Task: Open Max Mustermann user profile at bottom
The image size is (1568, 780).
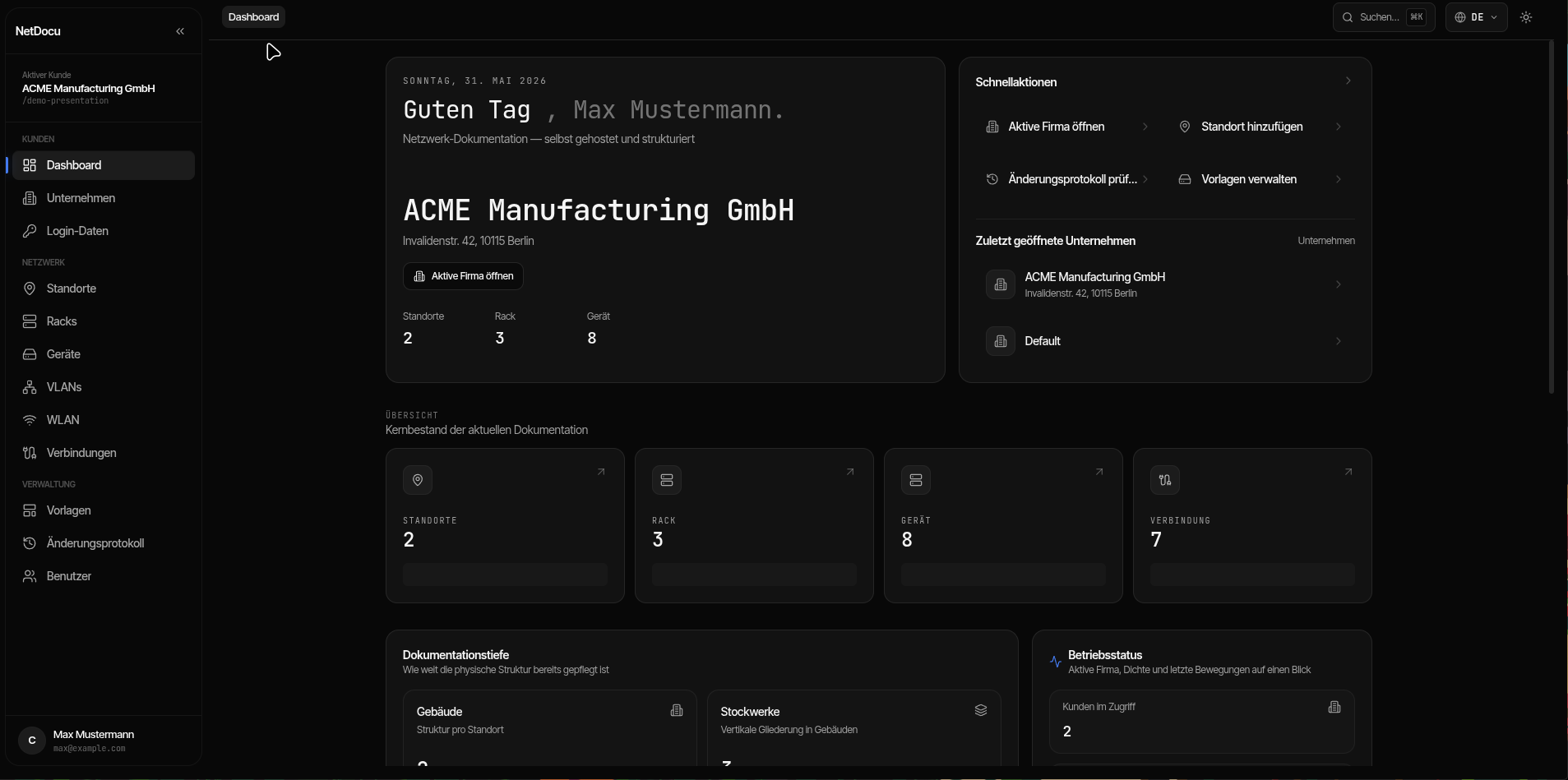Action: 104,741
